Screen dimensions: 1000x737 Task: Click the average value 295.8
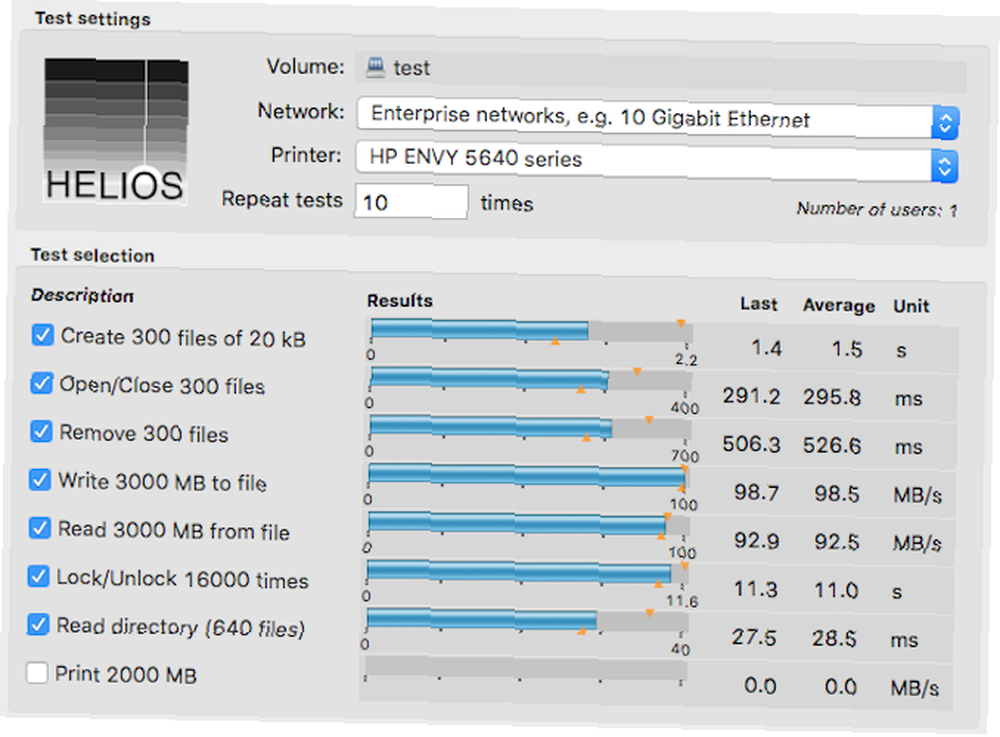[832, 397]
